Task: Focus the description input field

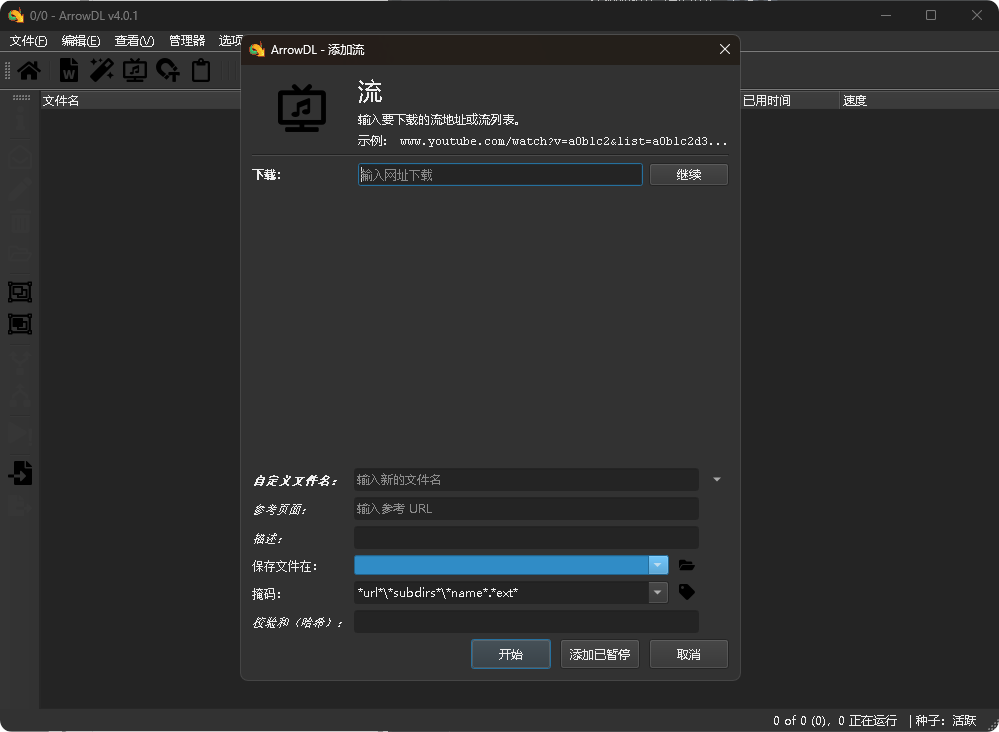Action: 526,538
